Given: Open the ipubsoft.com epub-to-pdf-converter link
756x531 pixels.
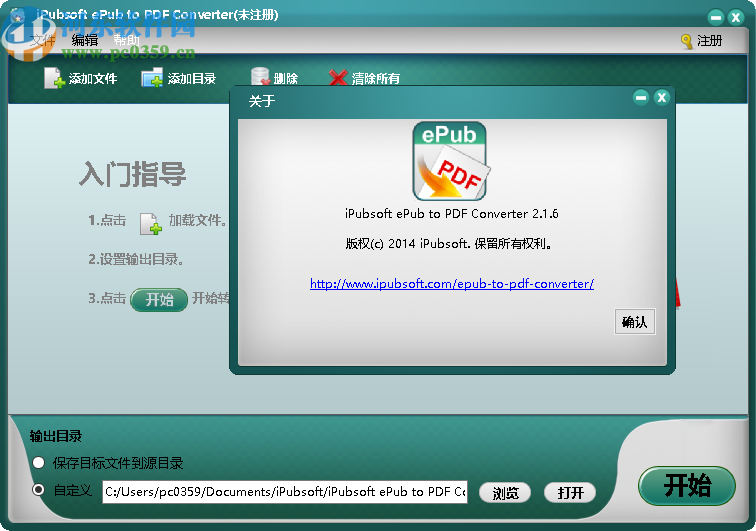Looking at the screenshot, I should [452, 284].
